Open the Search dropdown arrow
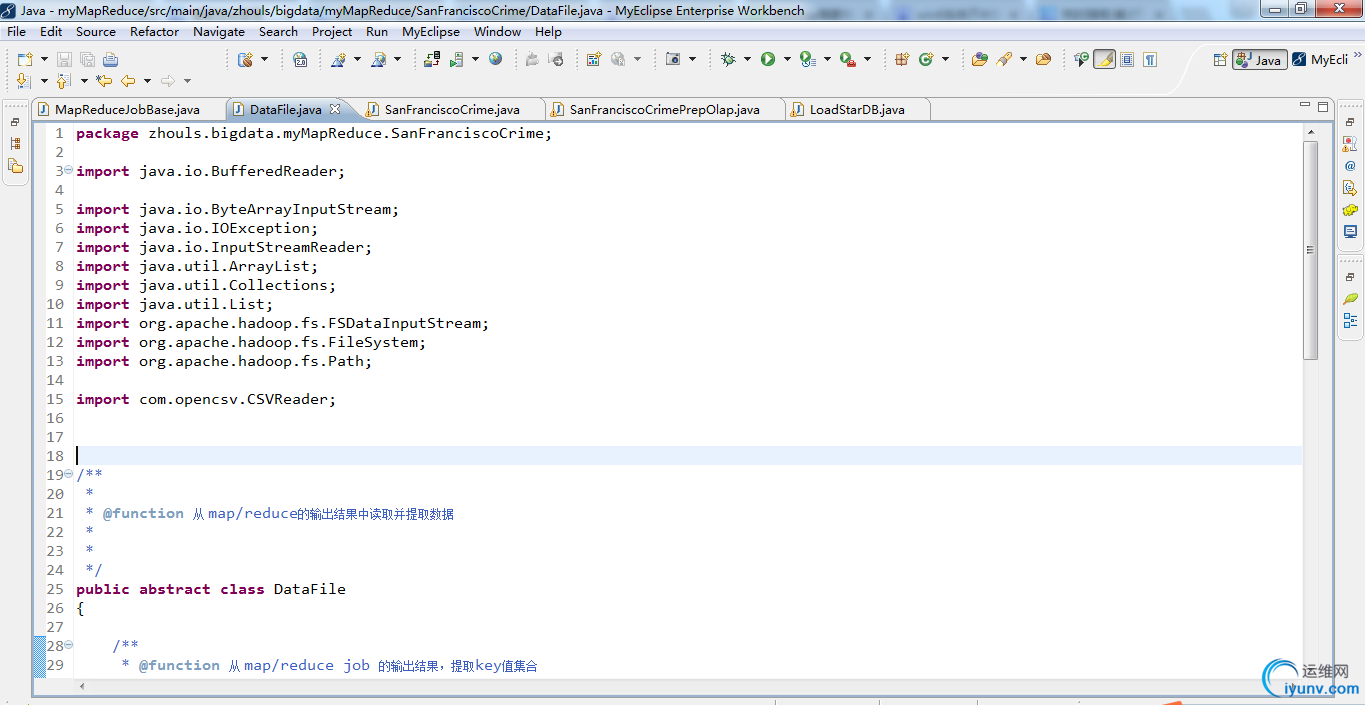This screenshot has height=705, width=1365. click(x=1023, y=59)
